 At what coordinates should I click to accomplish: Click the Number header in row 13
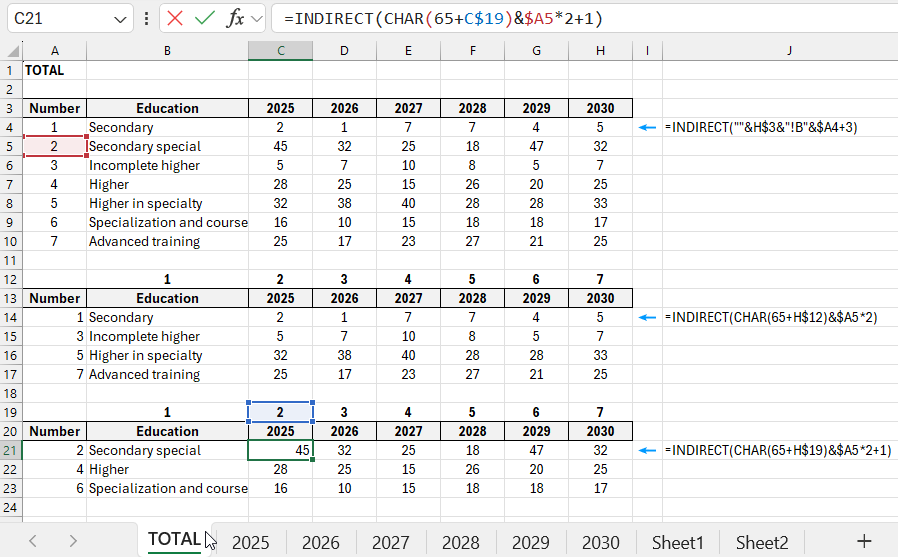click(54, 298)
